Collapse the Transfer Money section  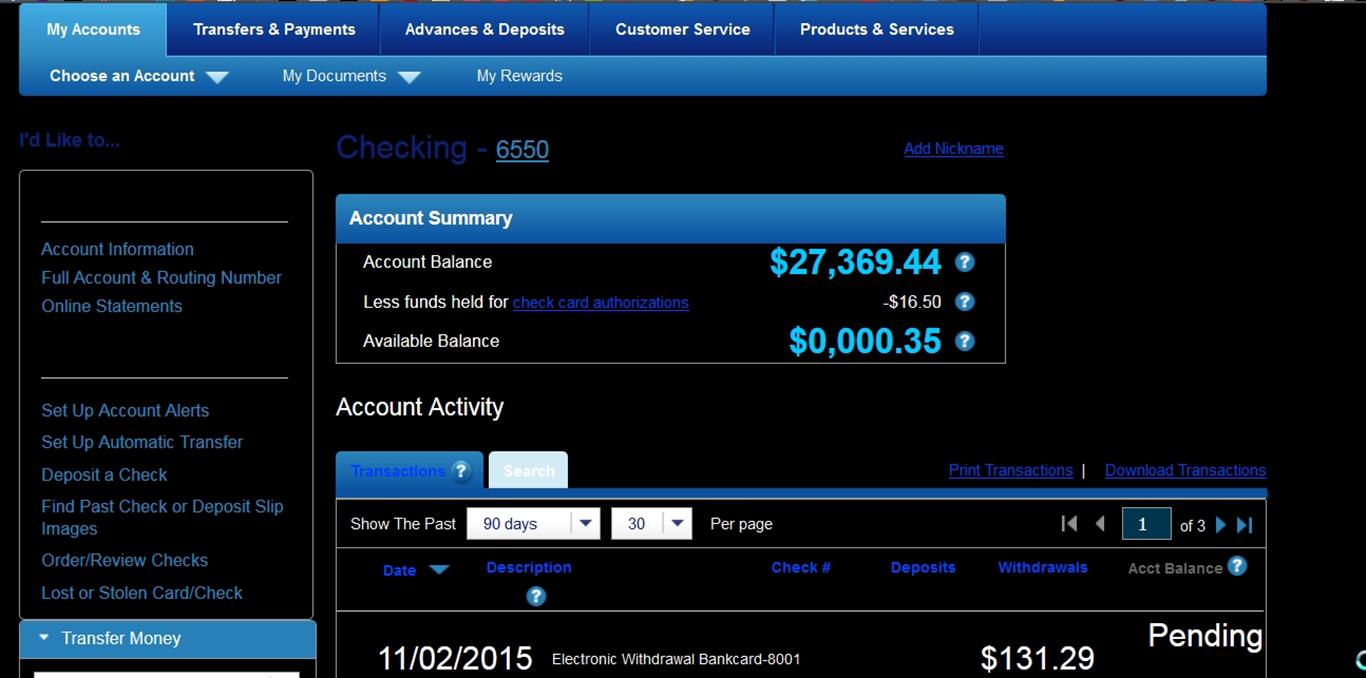pyautogui.click(x=43, y=638)
